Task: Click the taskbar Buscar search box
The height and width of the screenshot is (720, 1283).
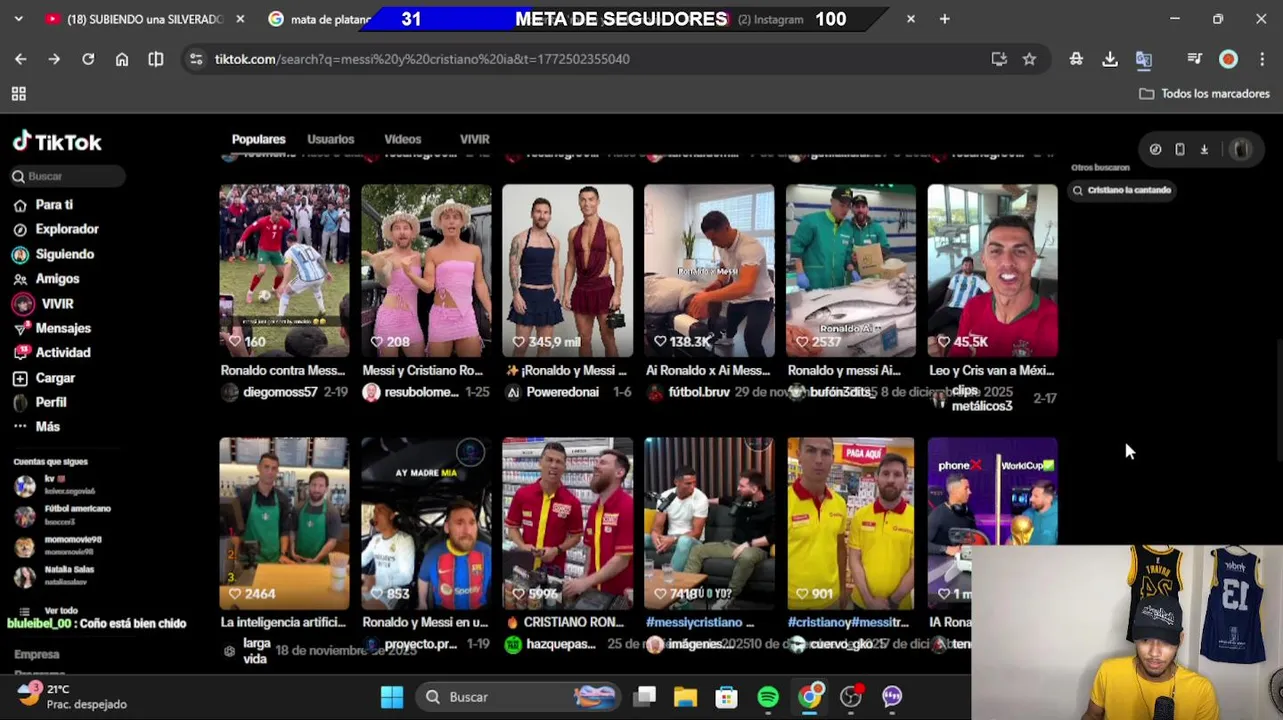Action: click(x=519, y=697)
